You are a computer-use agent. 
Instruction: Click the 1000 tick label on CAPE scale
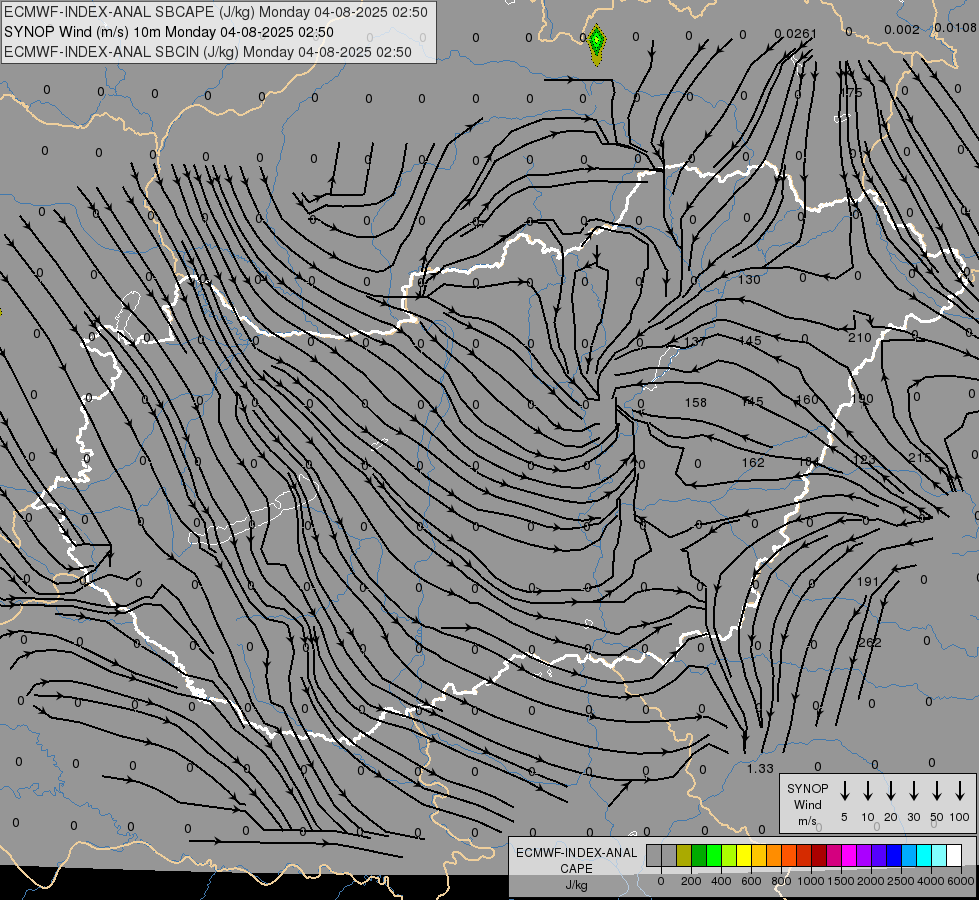pyautogui.click(x=811, y=881)
